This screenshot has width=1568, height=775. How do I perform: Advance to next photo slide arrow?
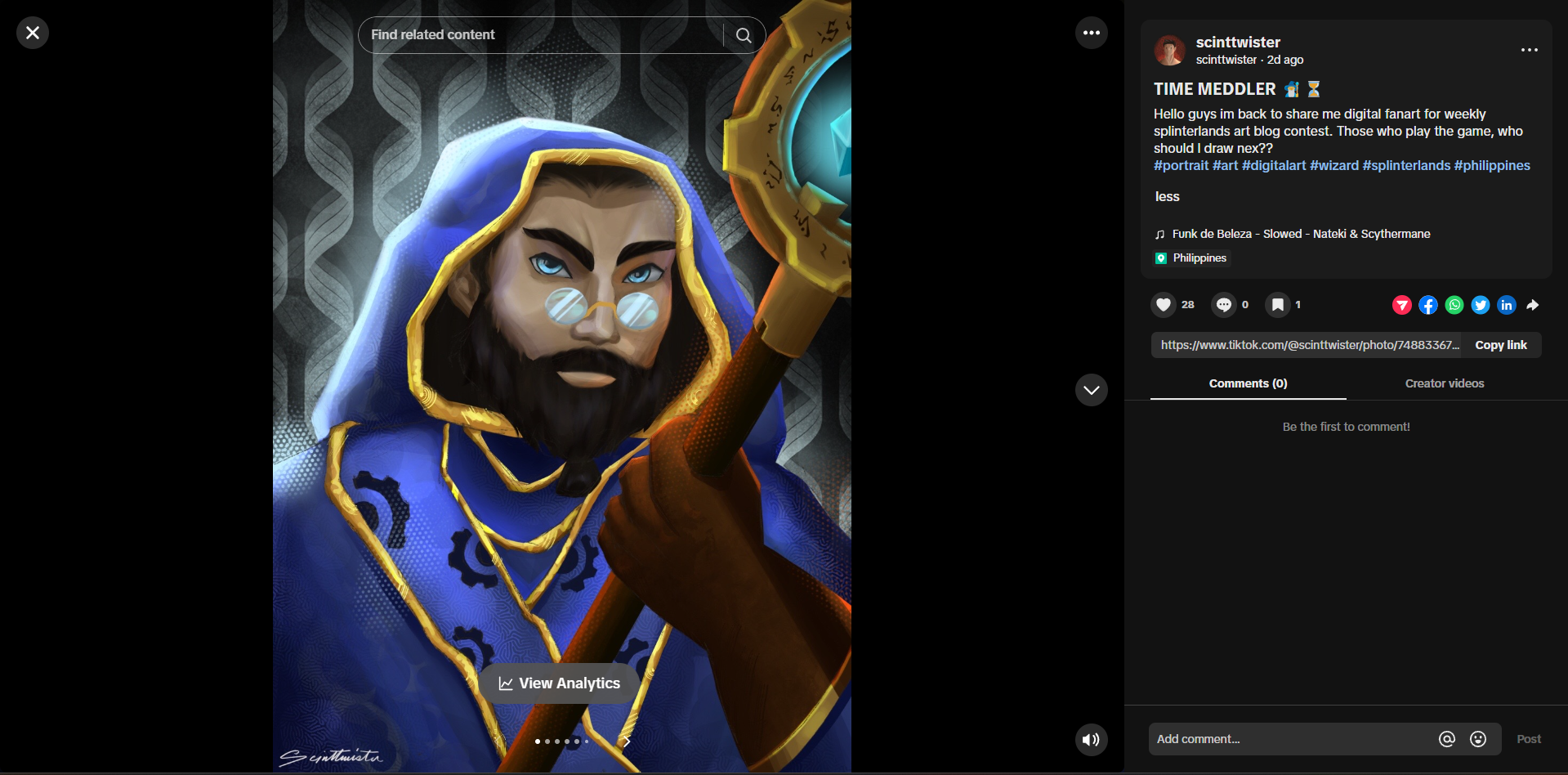tap(627, 741)
